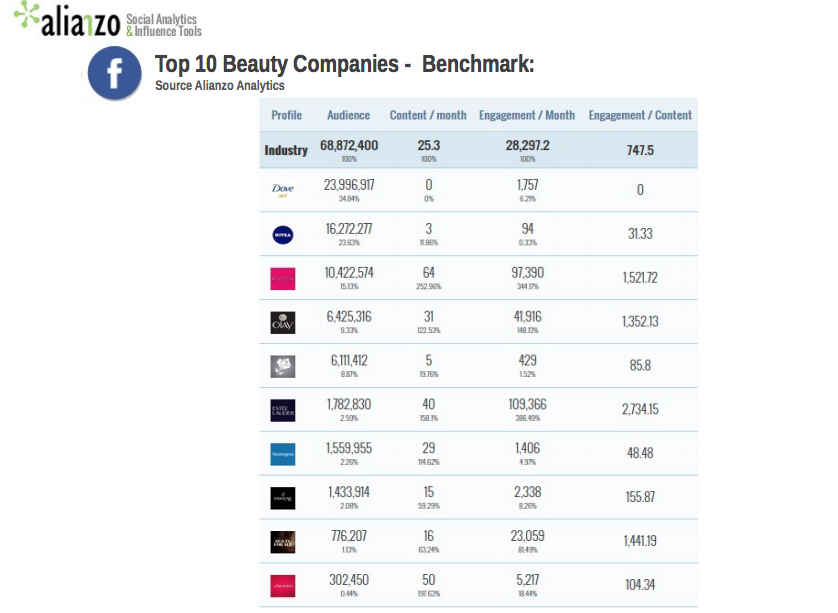
Task: Click Shiseido engagement 5,217
Action: 527,579
